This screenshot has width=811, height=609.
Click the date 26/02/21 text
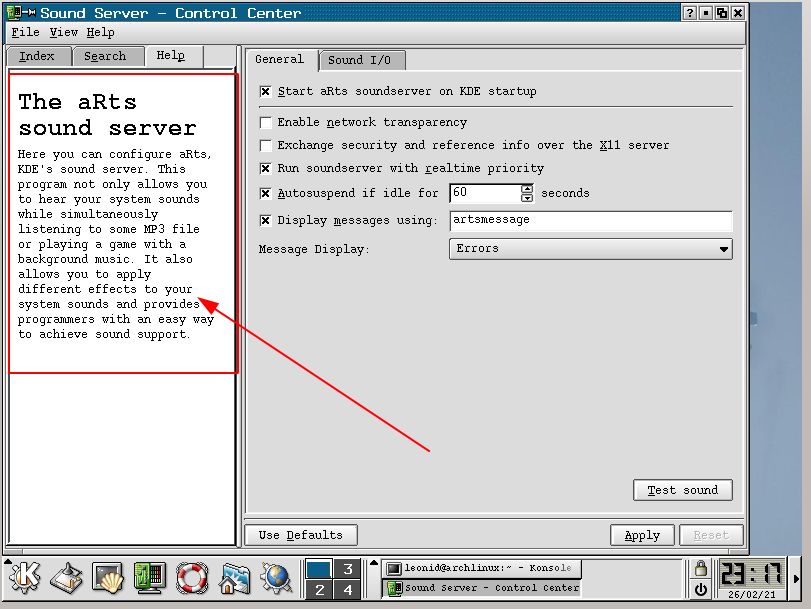click(752, 595)
